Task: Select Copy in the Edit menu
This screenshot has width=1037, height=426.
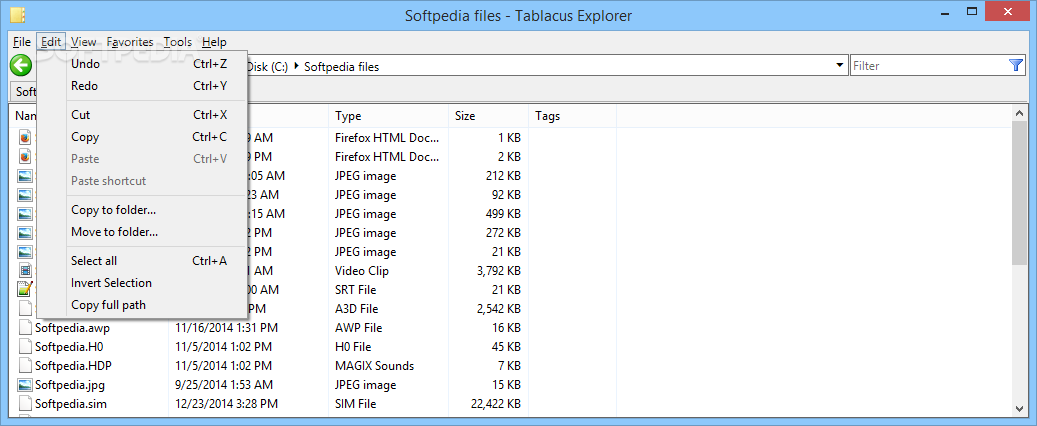Action: click(142, 137)
